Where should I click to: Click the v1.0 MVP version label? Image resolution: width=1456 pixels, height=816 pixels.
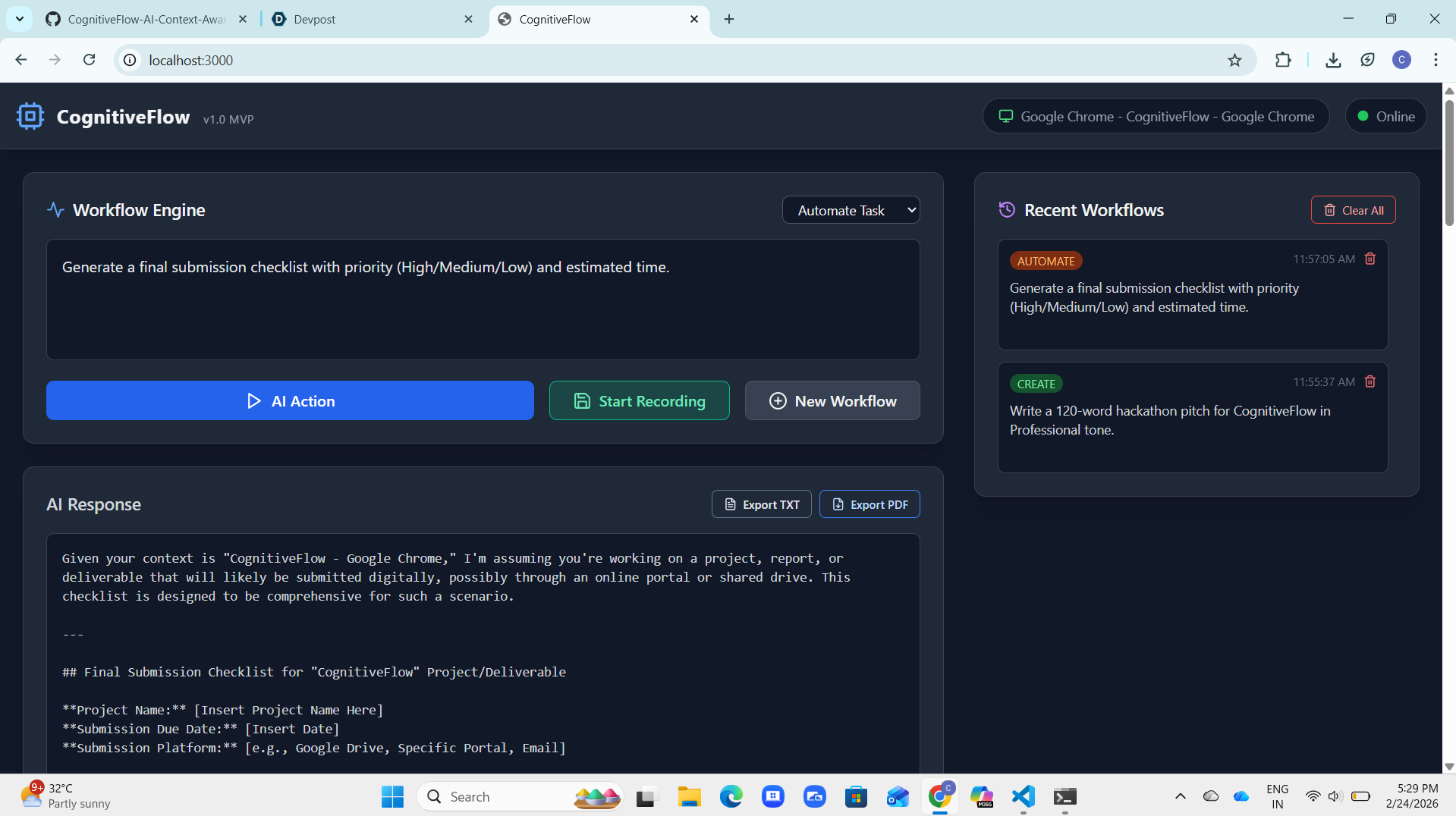[228, 119]
